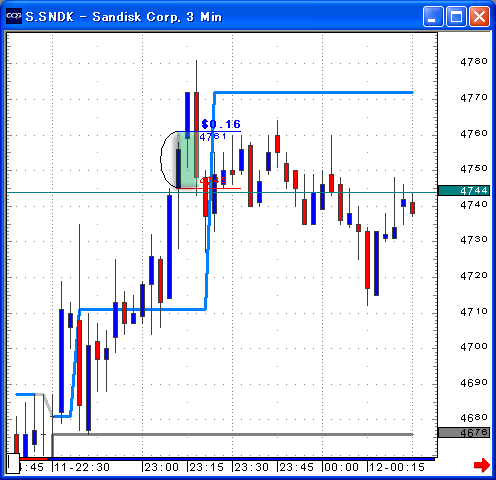Click the 4700 price axis label

click(474, 346)
